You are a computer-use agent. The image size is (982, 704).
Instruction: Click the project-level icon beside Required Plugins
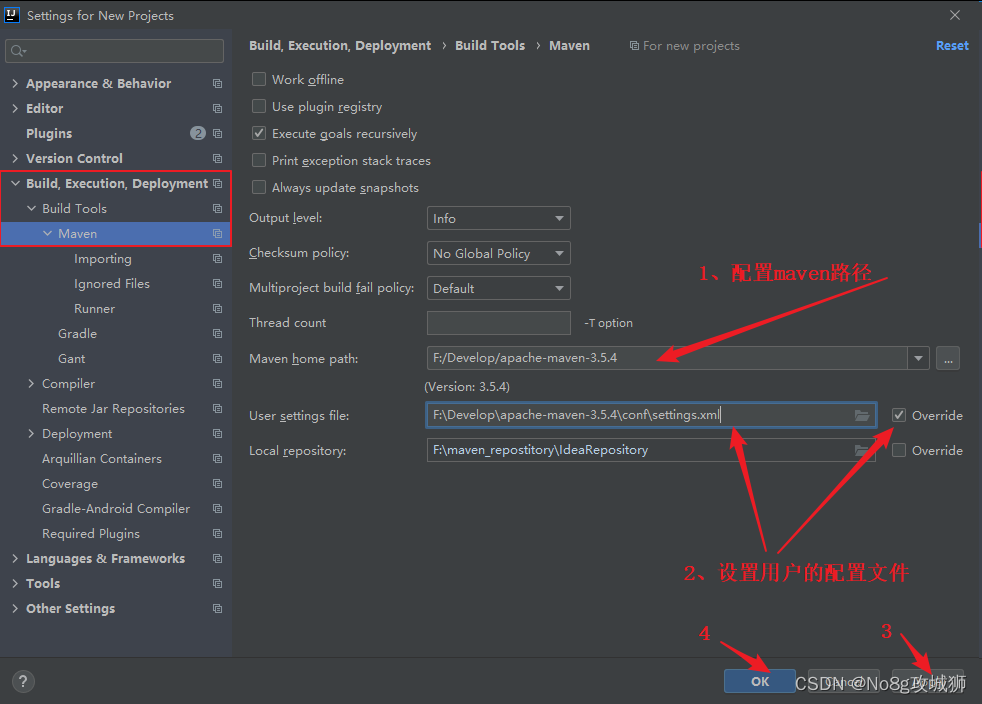(x=217, y=534)
